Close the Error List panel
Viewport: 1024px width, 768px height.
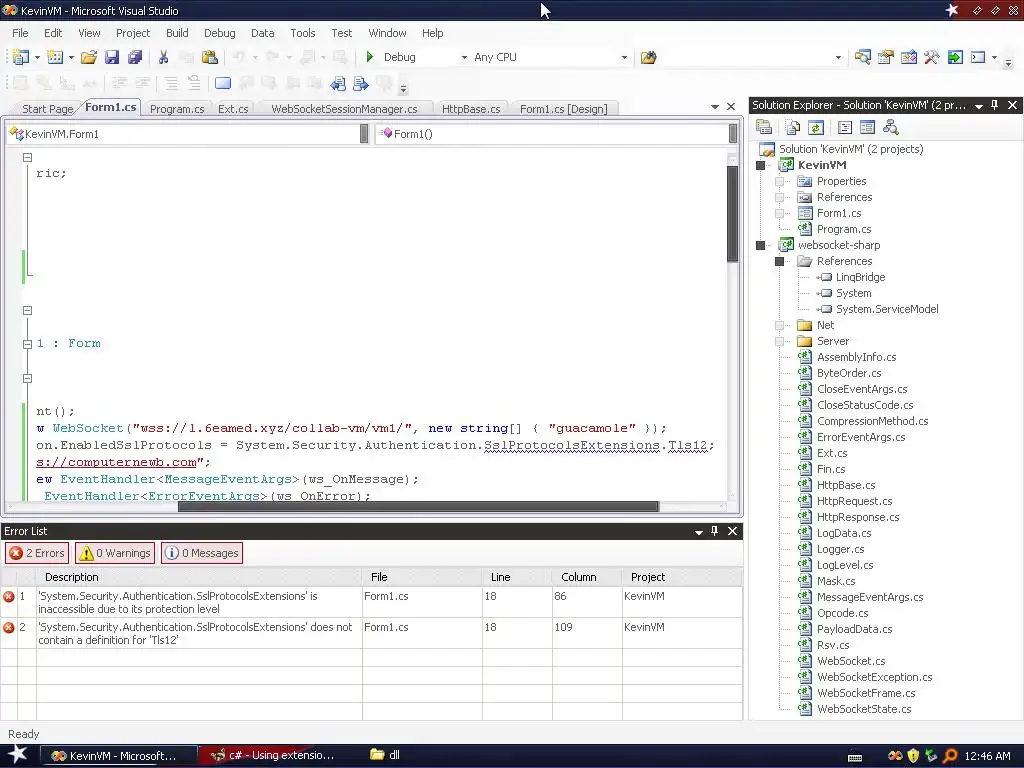point(732,531)
